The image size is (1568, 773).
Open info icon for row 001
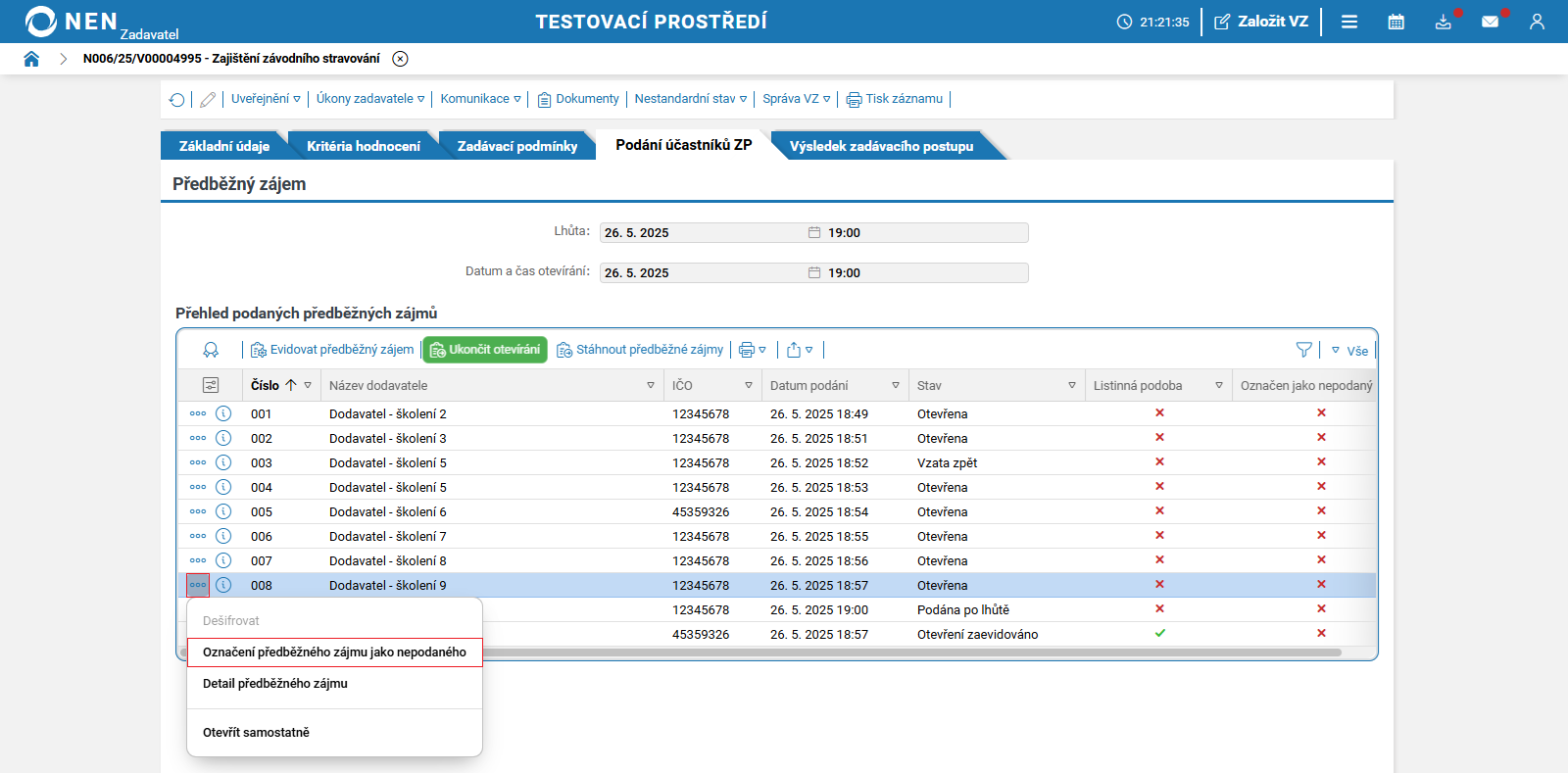223,413
